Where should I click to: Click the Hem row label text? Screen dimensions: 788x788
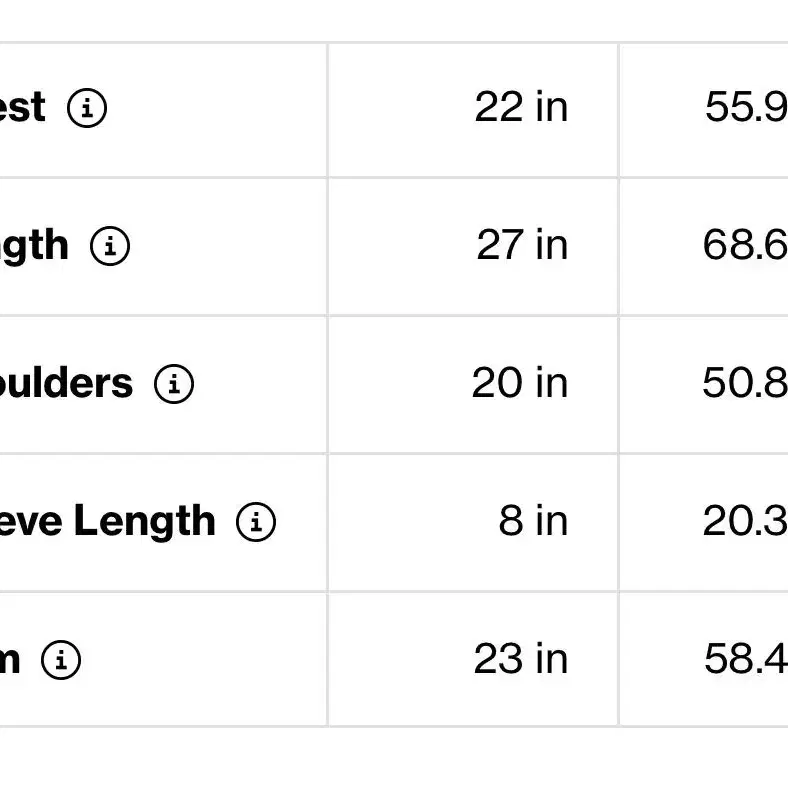click(x=10, y=660)
